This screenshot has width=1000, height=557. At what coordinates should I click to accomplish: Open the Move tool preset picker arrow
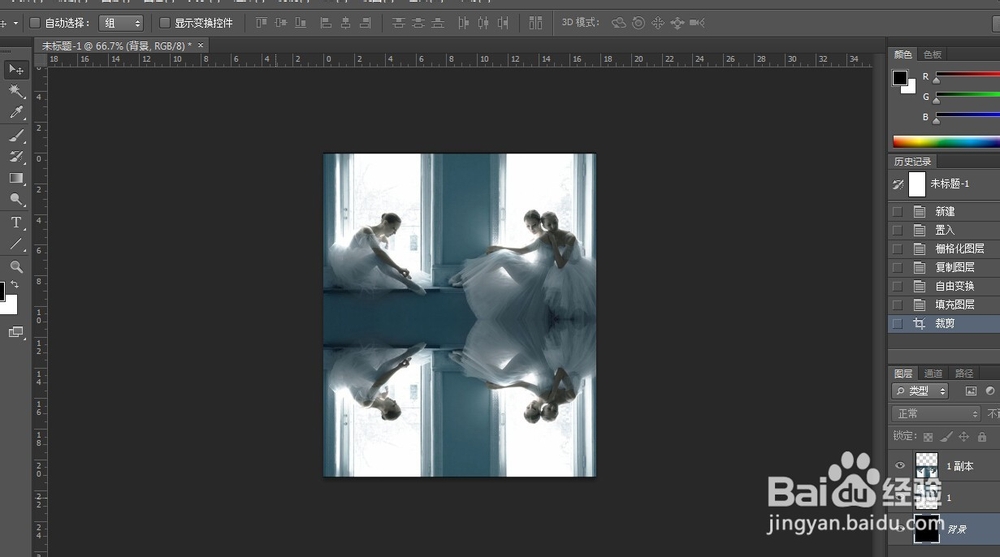pos(15,23)
